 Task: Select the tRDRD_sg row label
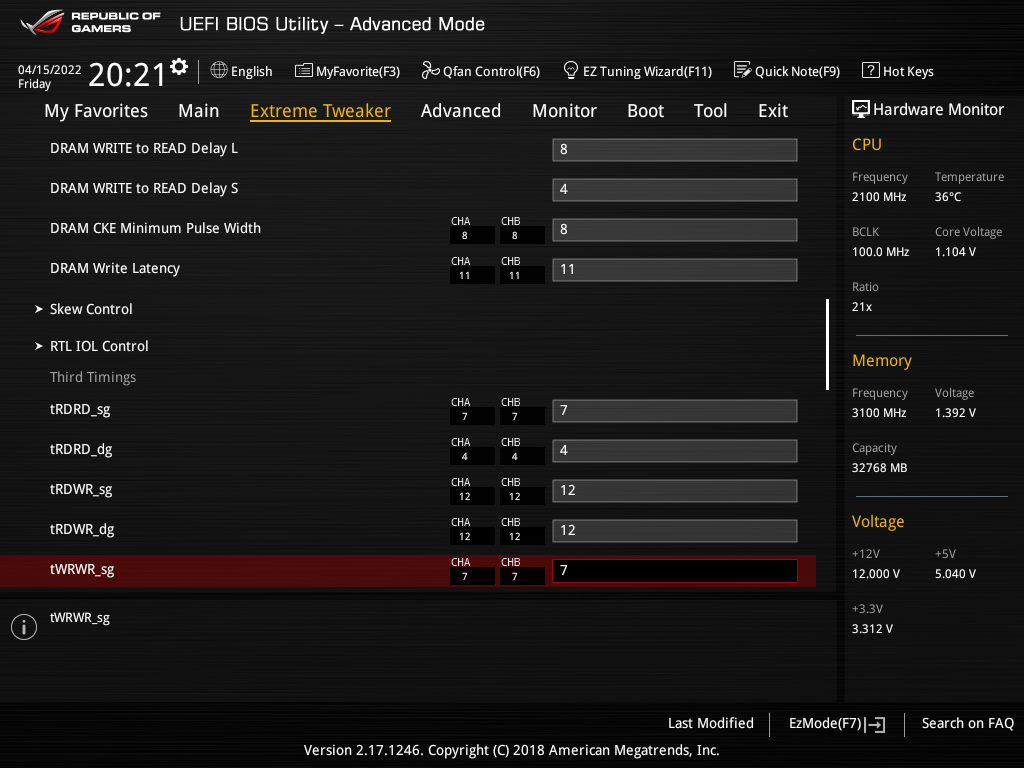pyautogui.click(x=80, y=410)
